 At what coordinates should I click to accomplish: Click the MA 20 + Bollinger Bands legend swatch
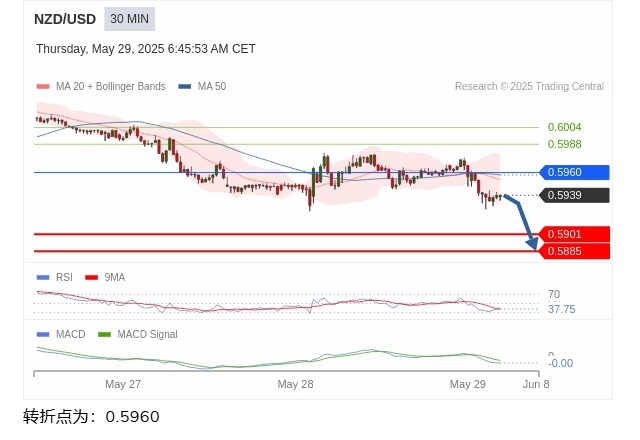43,87
